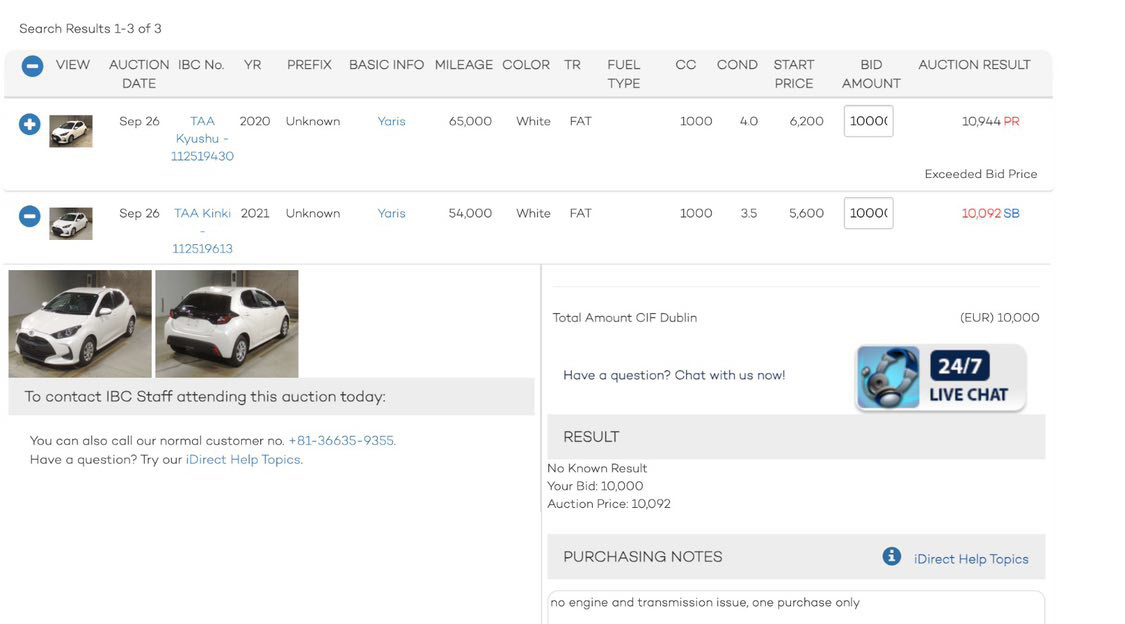Click the 10,092 SB auction result
Image resolution: width=1125 pixels, height=624 pixels.
click(990, 213)
